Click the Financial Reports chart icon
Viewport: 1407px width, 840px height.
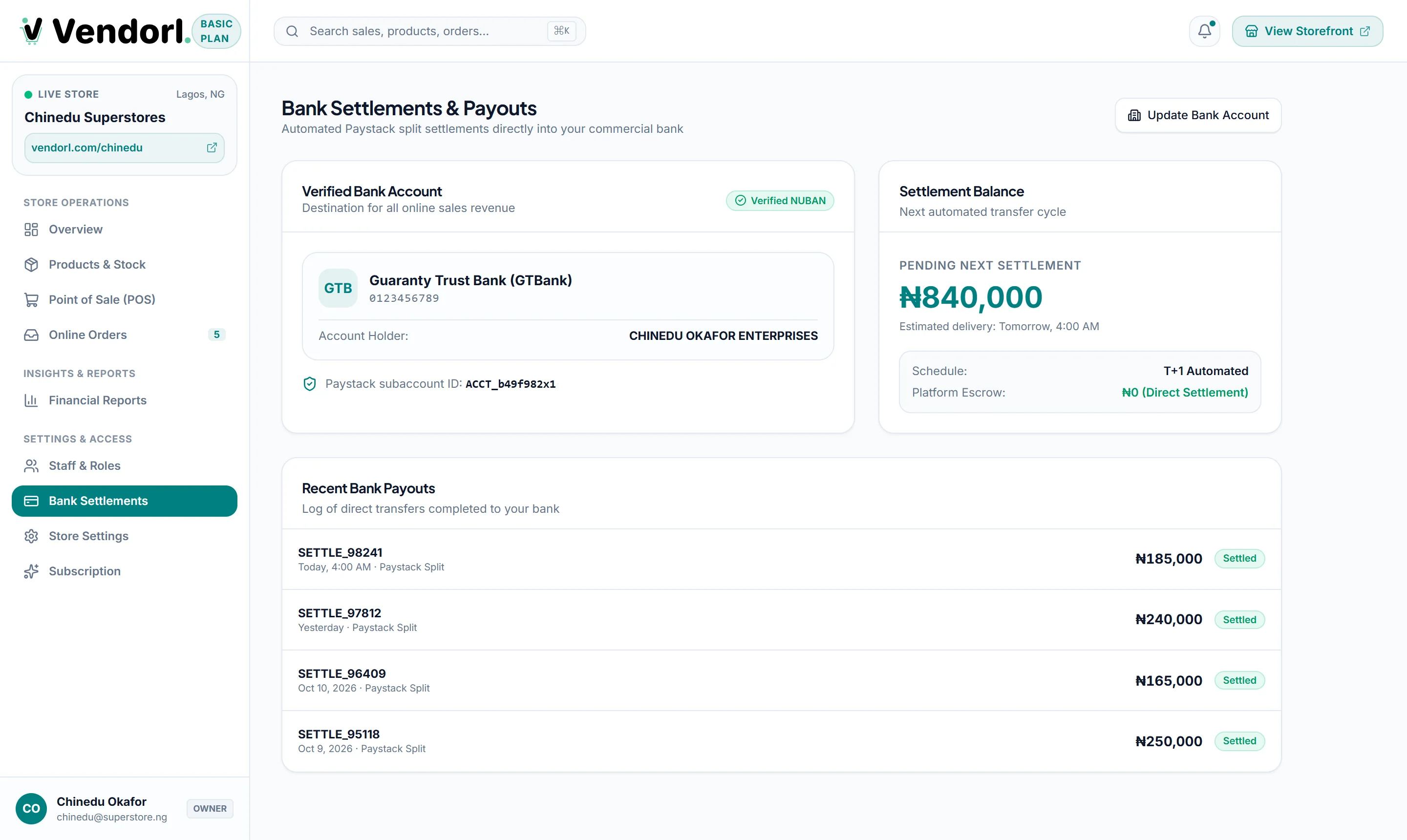click(31, 400)
